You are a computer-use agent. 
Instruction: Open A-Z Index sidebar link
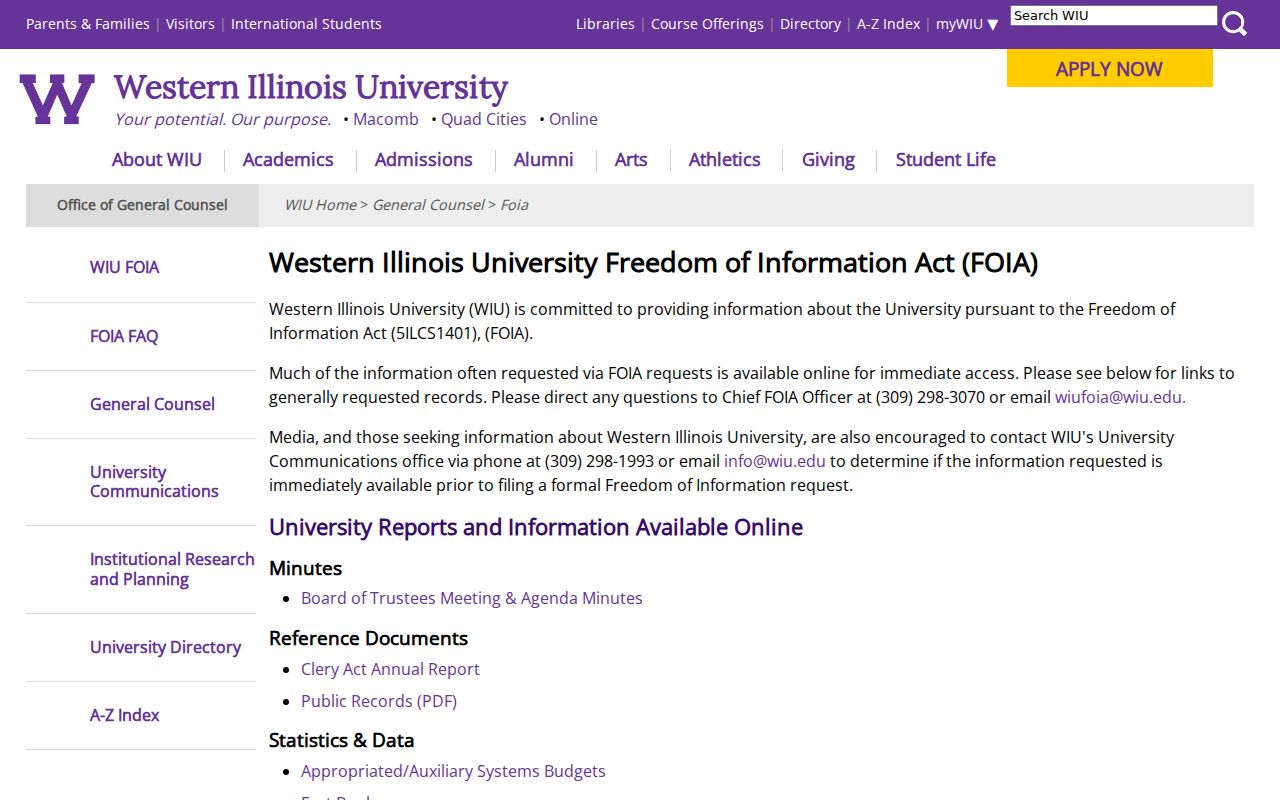point(124,715)
